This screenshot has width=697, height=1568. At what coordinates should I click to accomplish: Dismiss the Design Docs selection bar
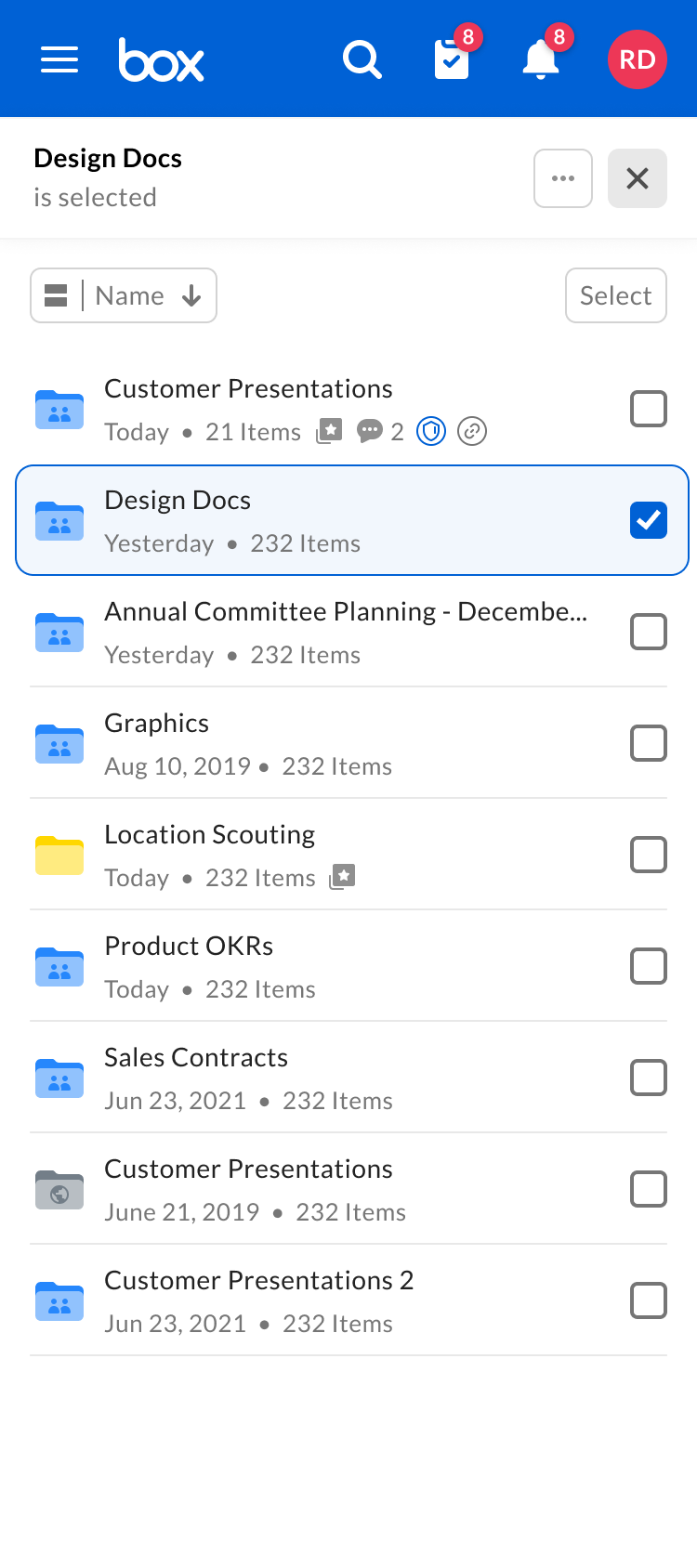(638, 178)
